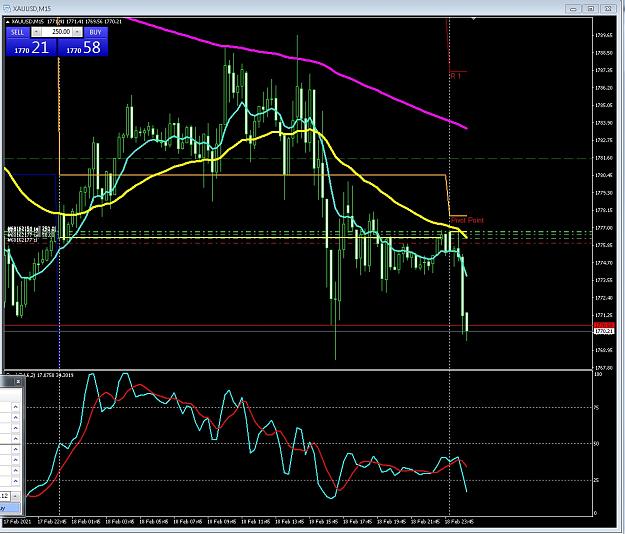The height and width of the screenshot is (534, 625).
Task: Close the small floating panel at lower left
Action: pos(18,381)
